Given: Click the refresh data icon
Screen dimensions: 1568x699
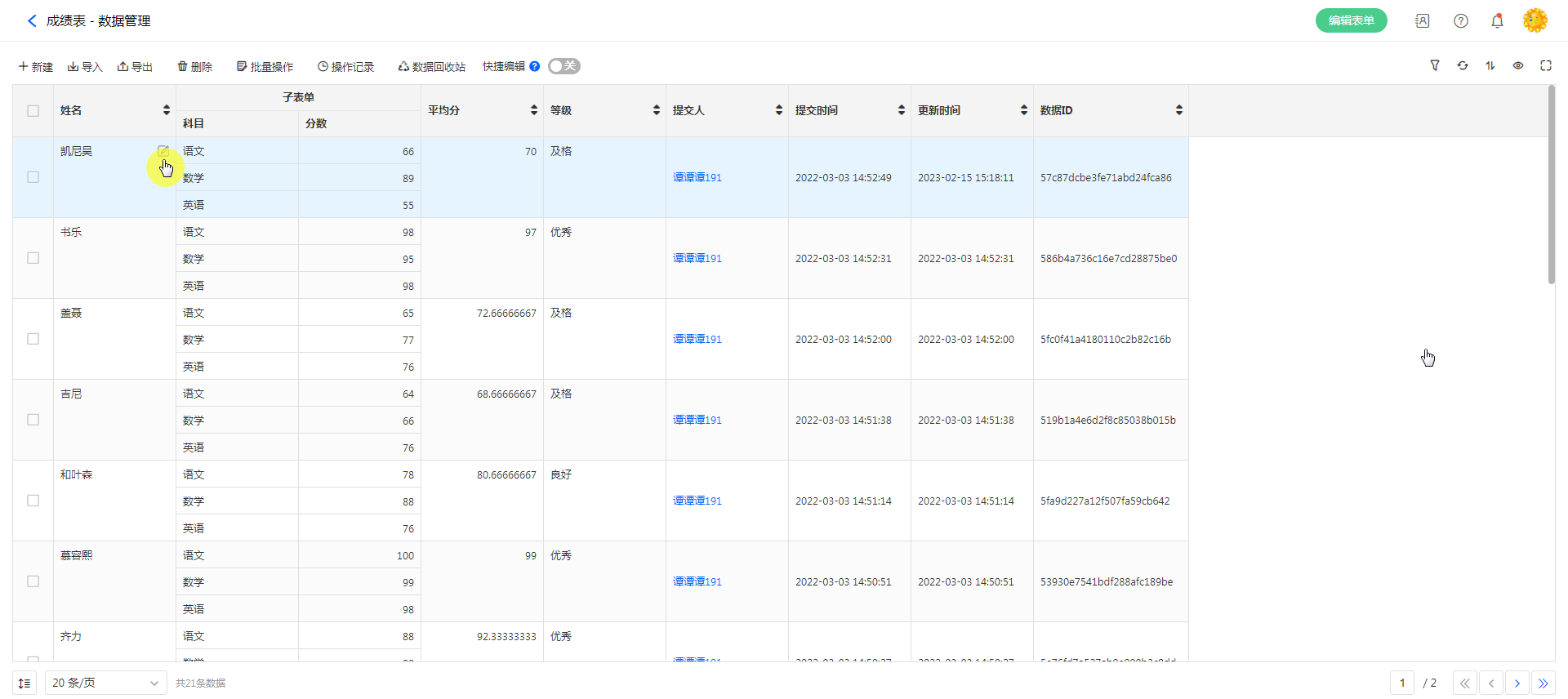Looking at the screenshot, I should pos(1463,65).
